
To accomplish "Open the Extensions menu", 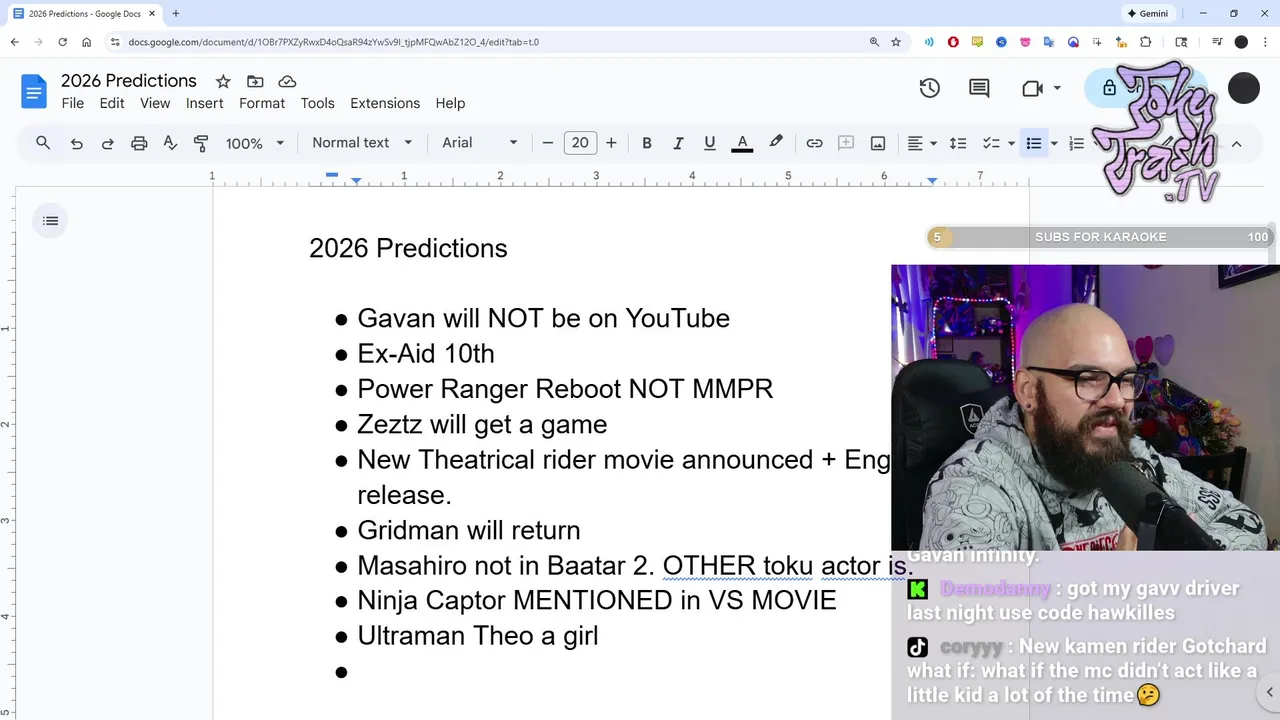I will tap(385, 103).
